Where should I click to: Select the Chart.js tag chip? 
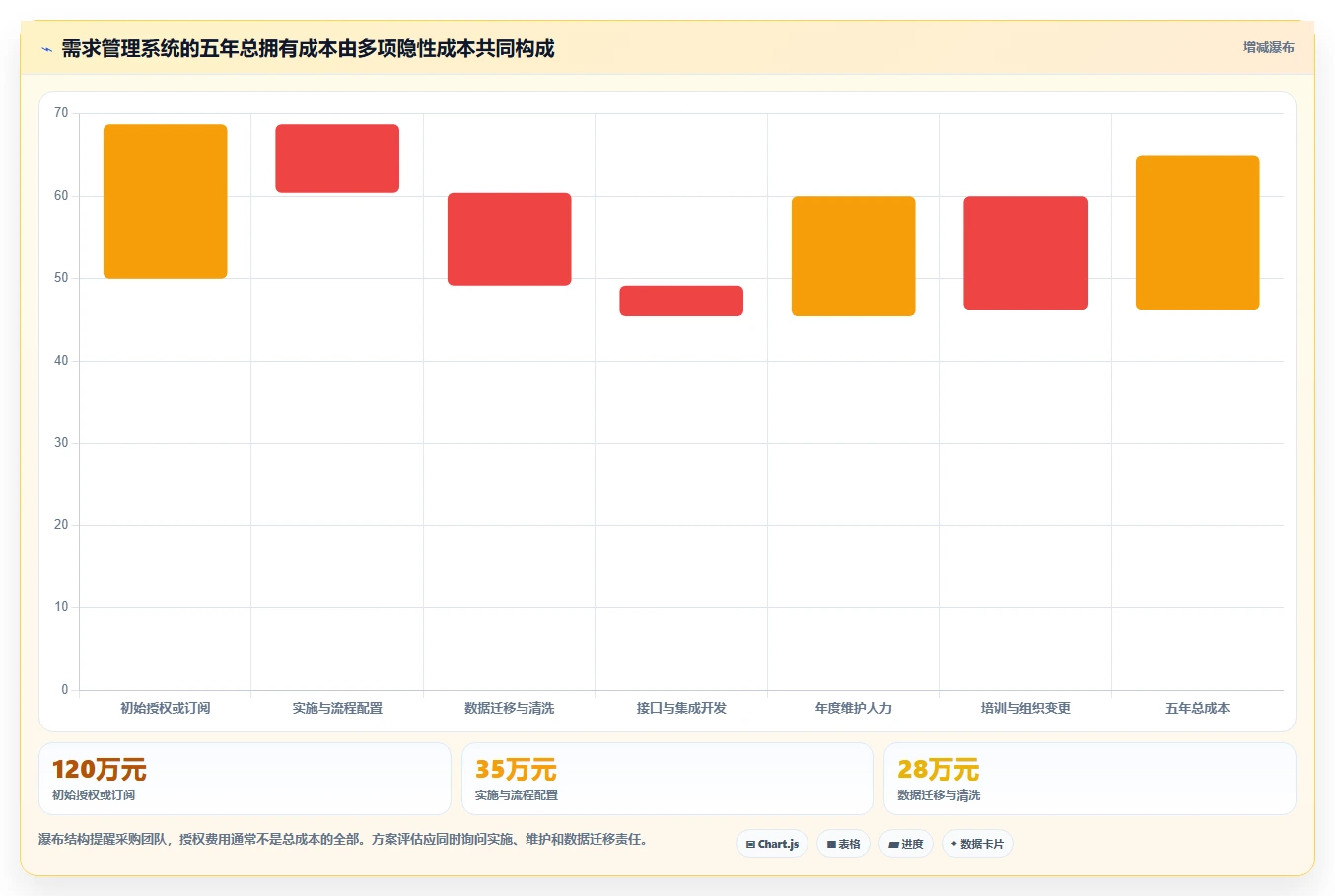tap(772, 844)
